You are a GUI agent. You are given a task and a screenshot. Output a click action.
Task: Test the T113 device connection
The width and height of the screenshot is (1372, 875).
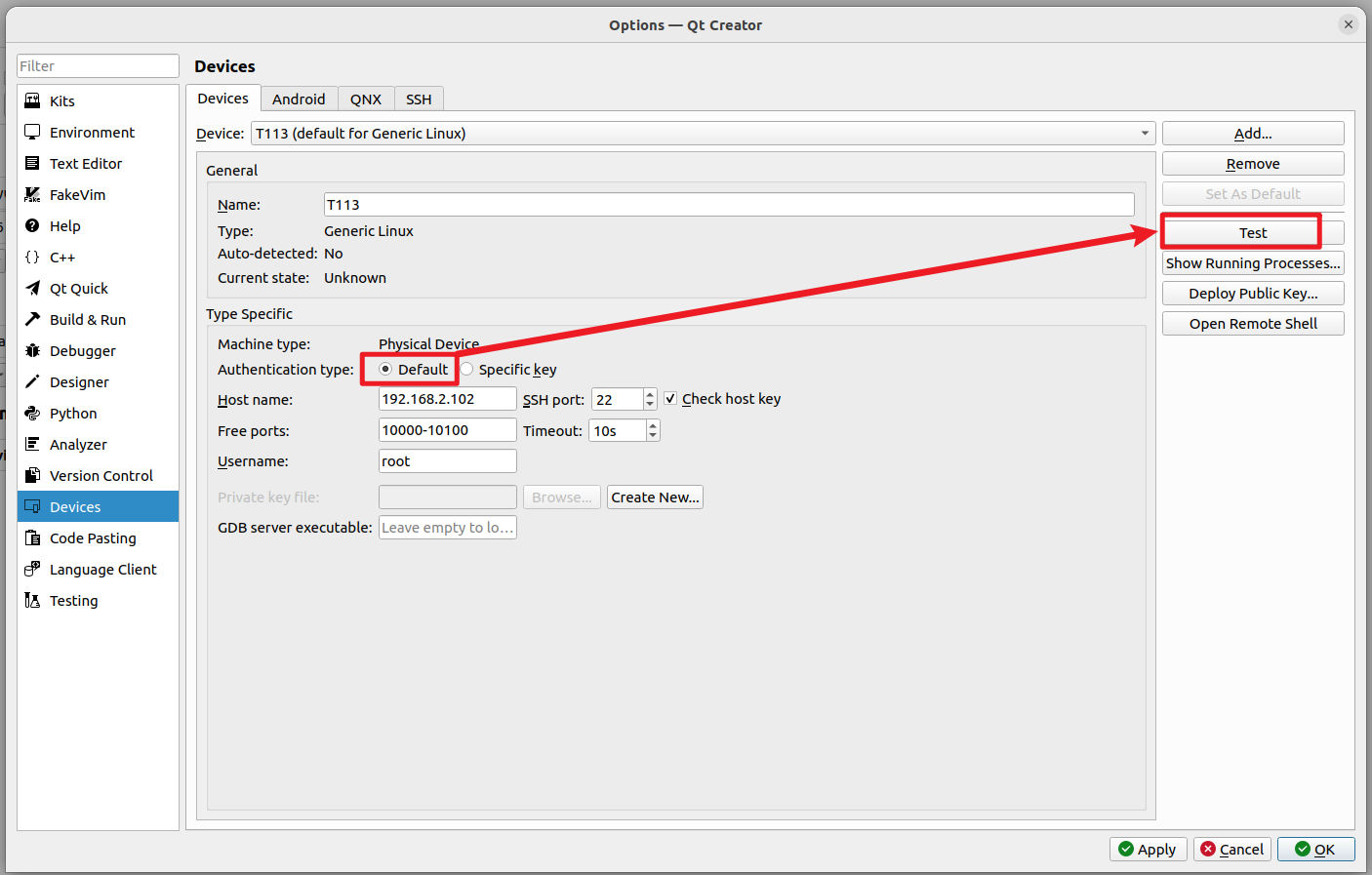1253,233
